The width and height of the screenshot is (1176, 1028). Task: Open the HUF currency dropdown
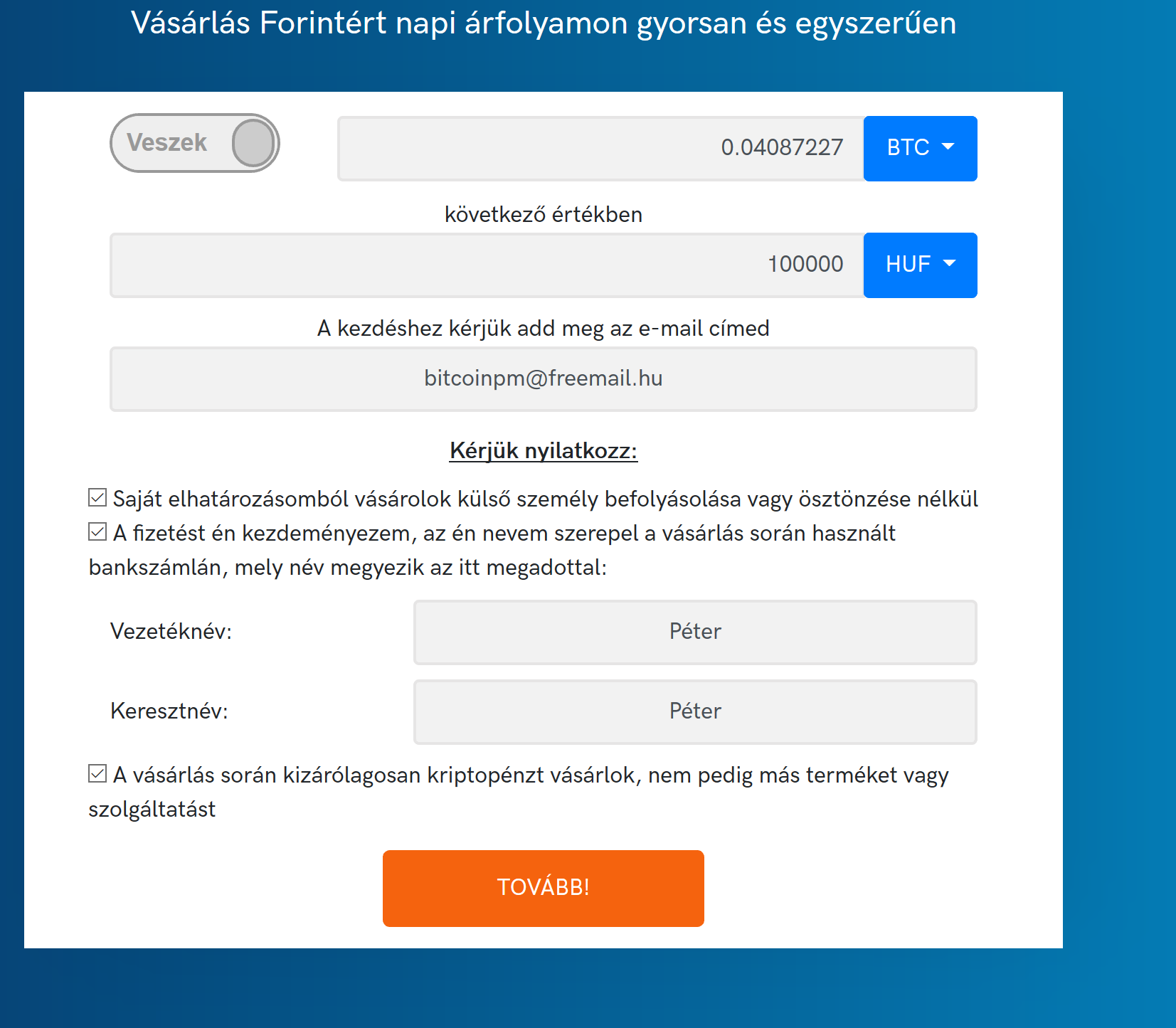(x=920, y=265)
